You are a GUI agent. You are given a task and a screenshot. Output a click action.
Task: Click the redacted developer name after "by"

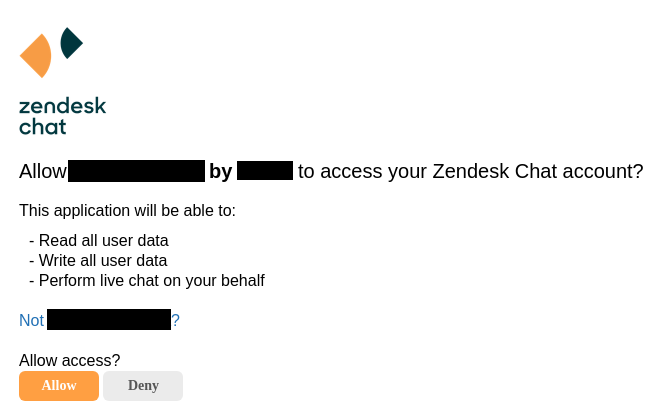[x=265, y=170]
